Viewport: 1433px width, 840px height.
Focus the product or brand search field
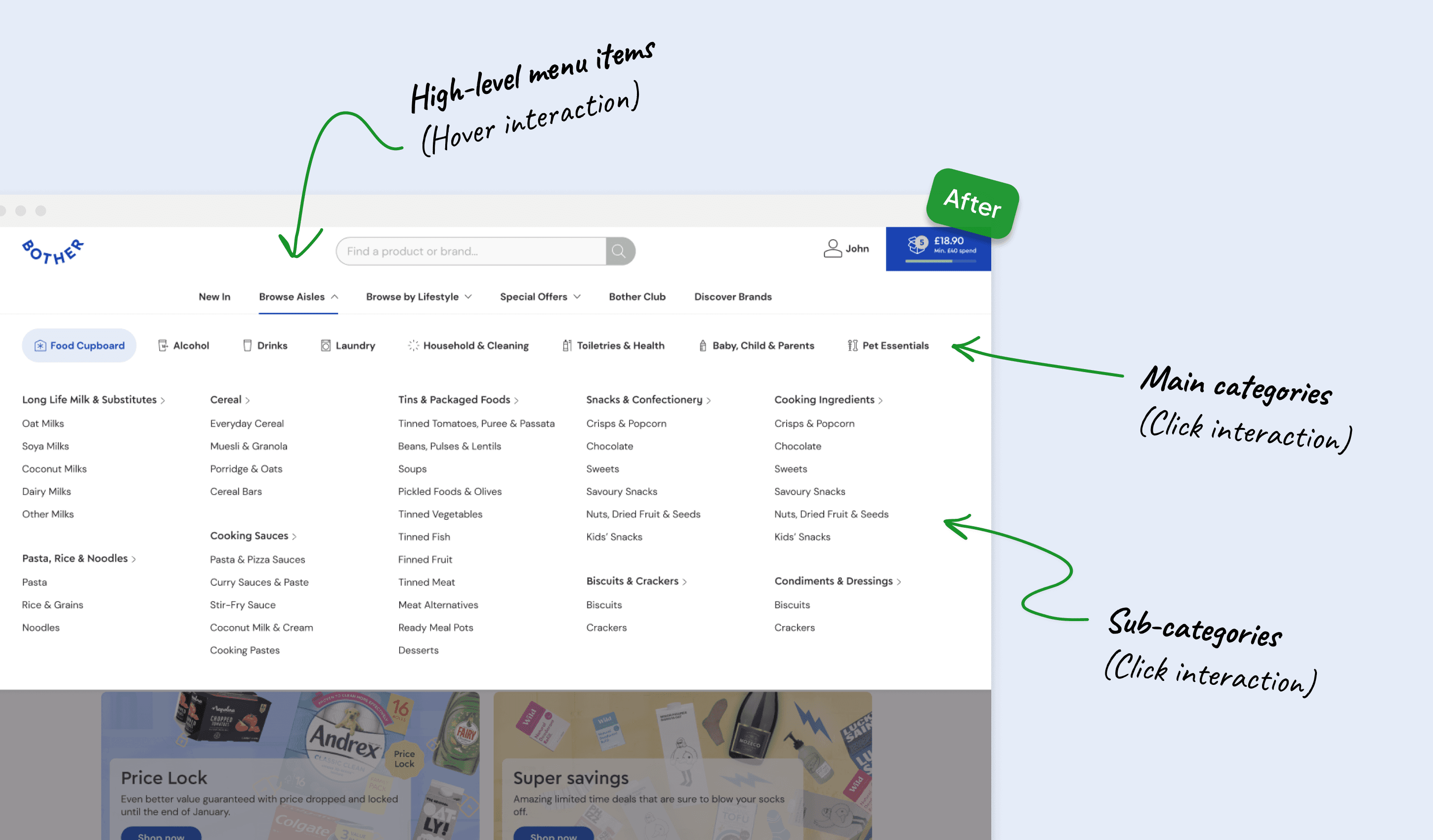click(x=471, y=252)
